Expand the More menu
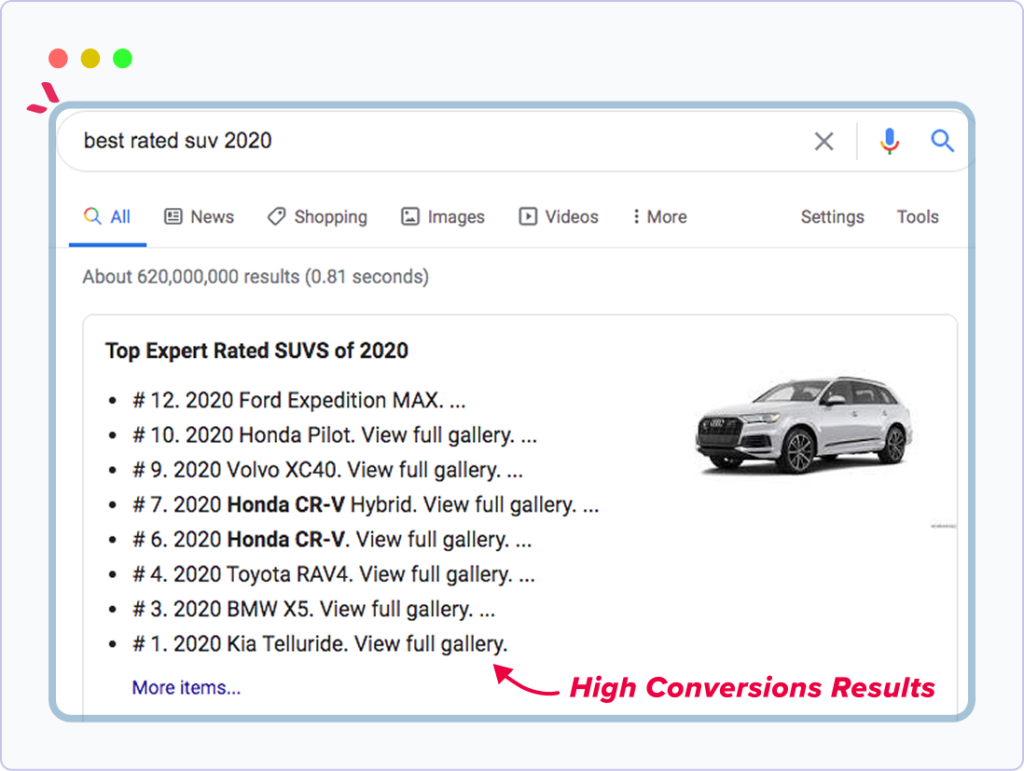Screen dimensions: 1024x771 tap(659, 217)
